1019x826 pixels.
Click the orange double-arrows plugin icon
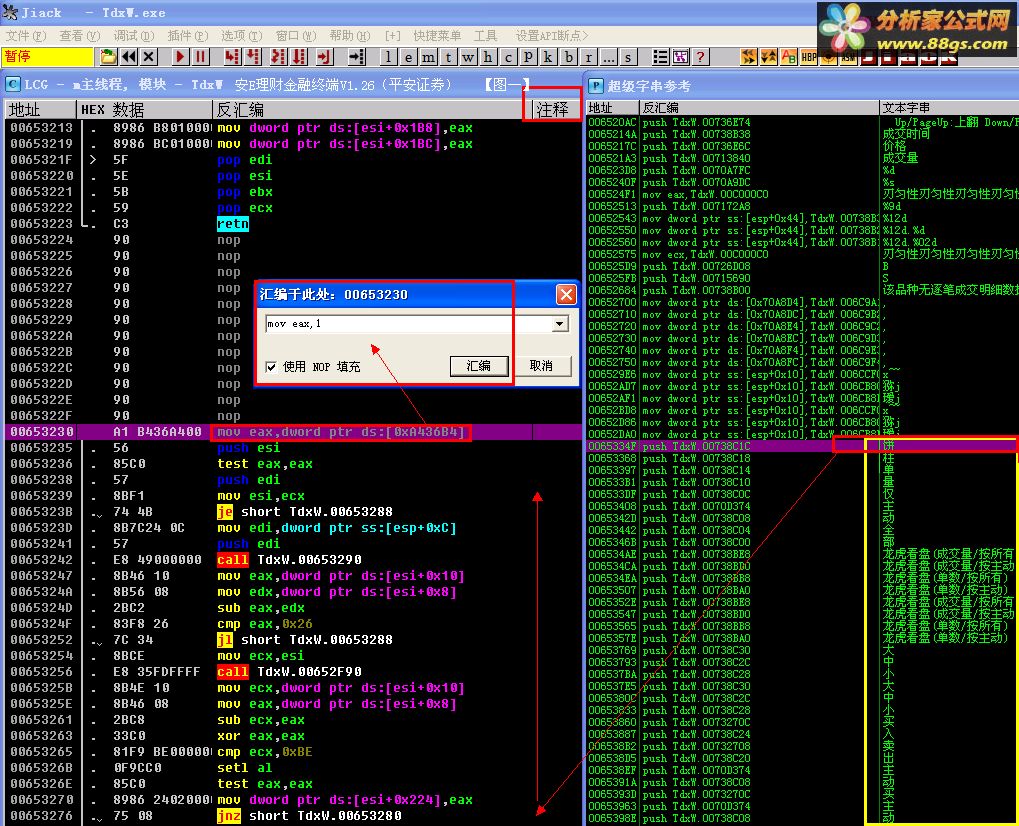(749, 57)
